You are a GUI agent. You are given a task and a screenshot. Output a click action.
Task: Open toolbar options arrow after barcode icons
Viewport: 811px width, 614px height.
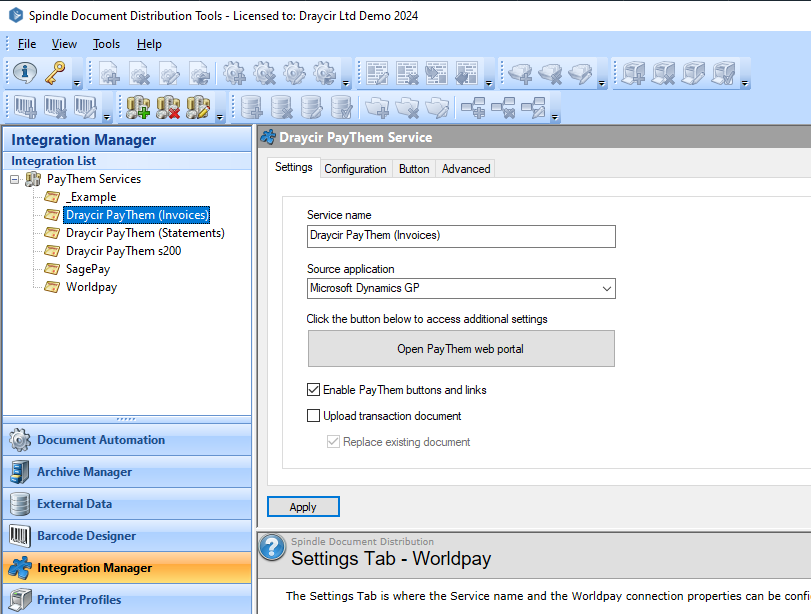[107, 118]
